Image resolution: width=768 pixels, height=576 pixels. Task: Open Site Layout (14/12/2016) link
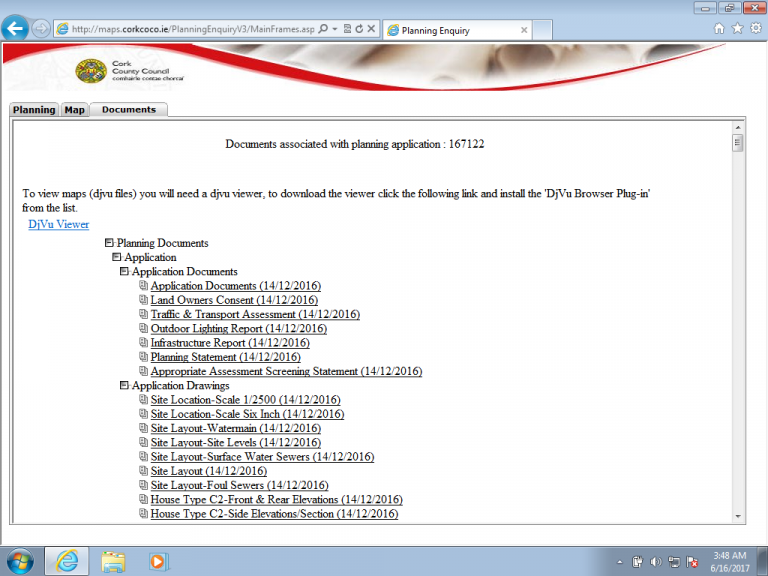click(209, 471)
